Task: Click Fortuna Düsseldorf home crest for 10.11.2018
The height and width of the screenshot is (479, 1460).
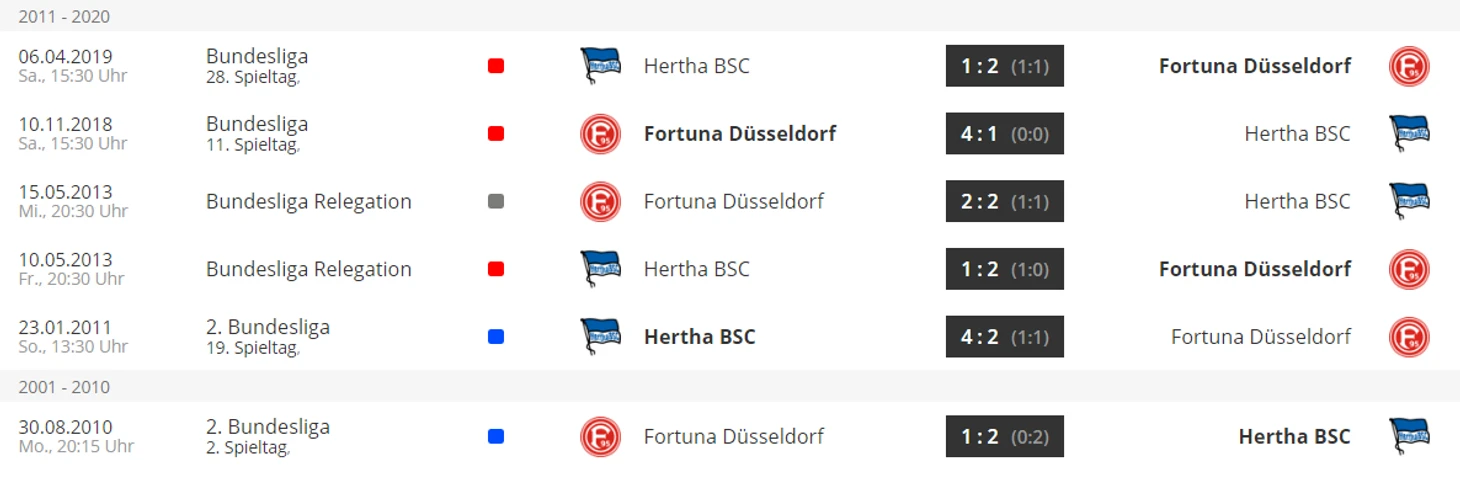Action: pos(600,134)
